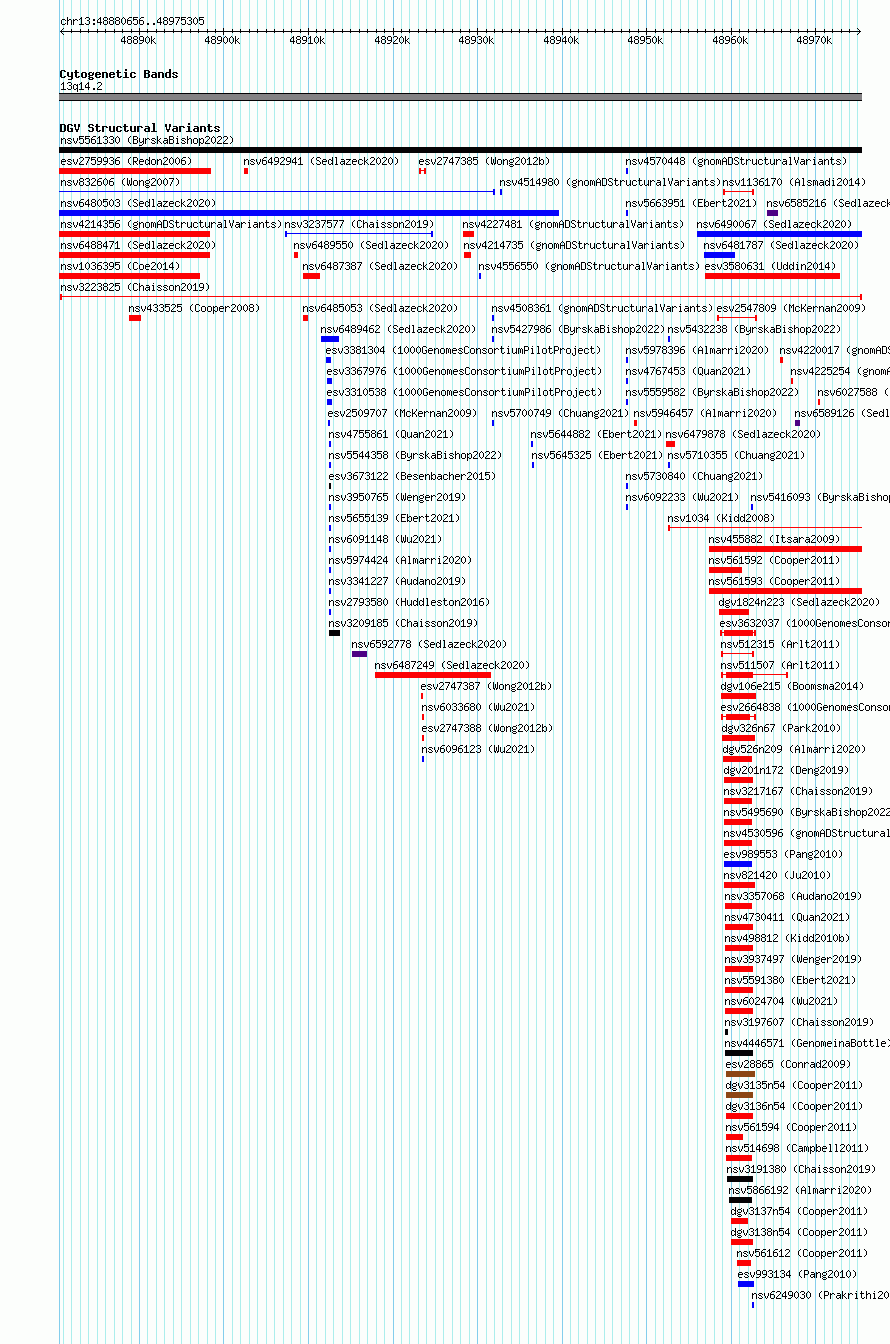Click nsv3950765 (Wenger2019) label
Screen dimensions: 890x1344
pyautogui.click(x=397, y=497)
